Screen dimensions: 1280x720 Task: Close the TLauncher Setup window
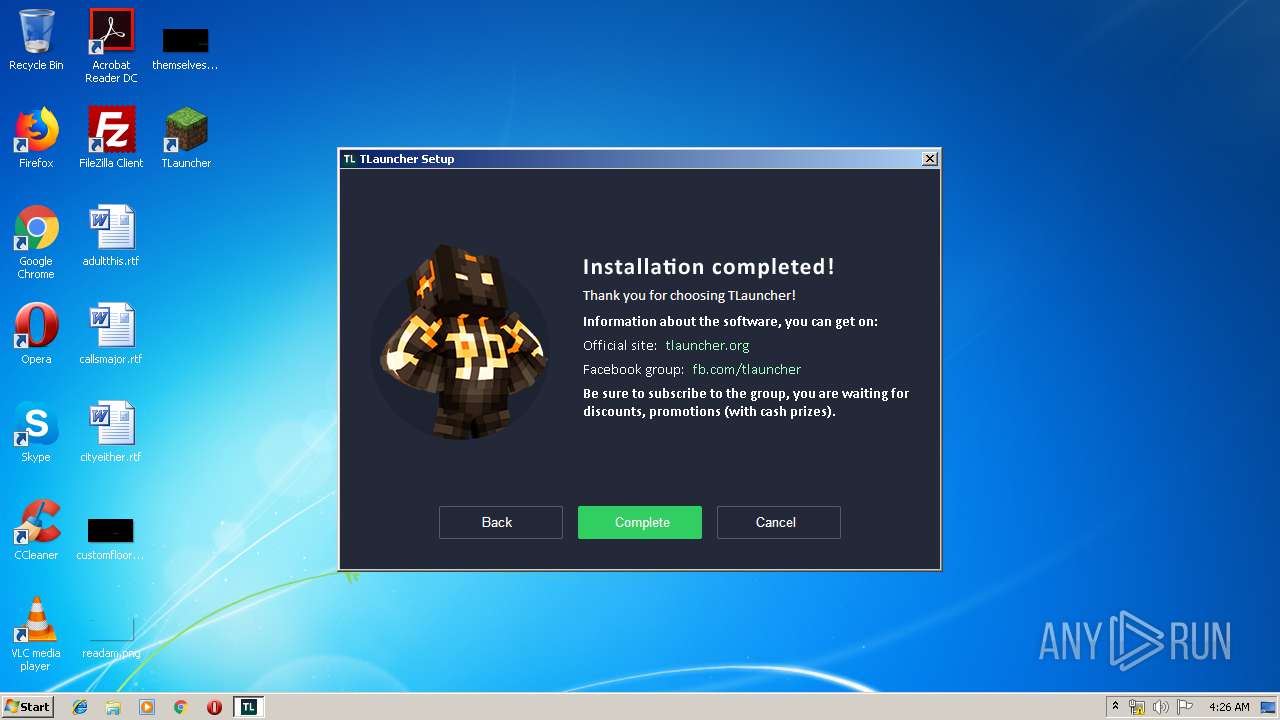930,159
